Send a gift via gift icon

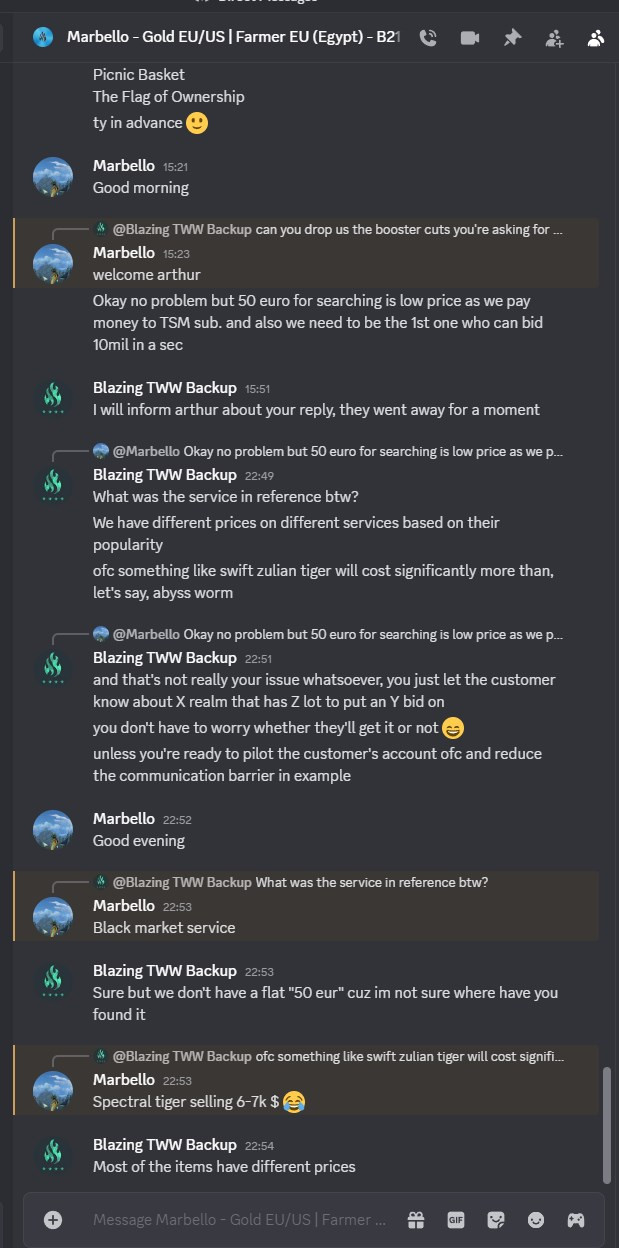click(416, 1219)
